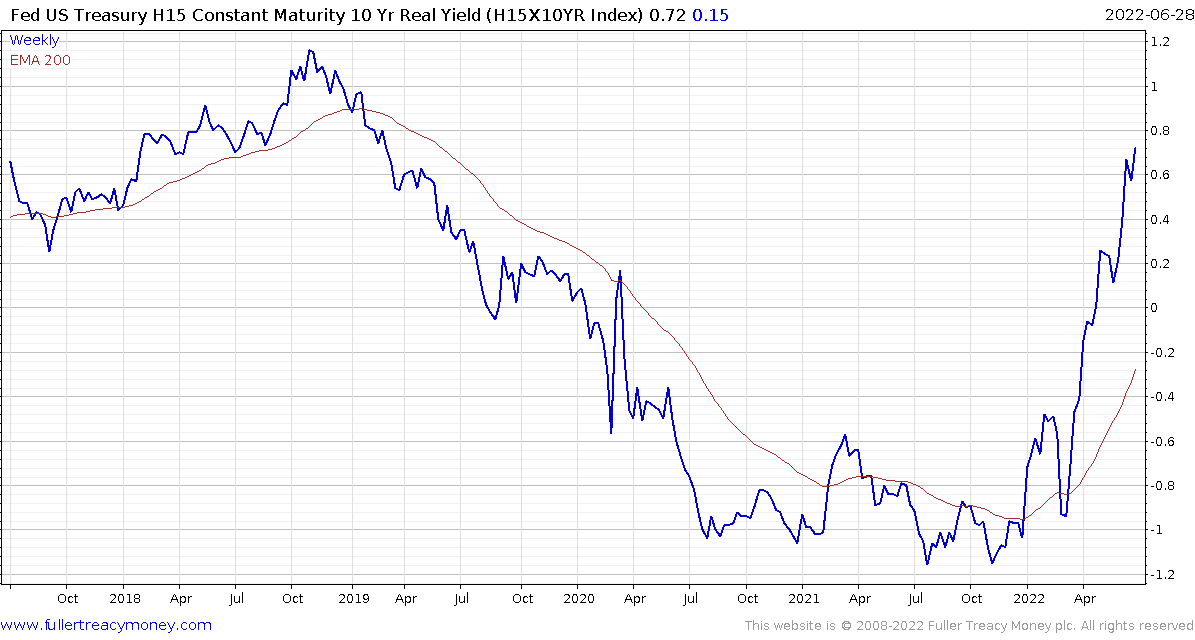Click the 0.8 y-axis label
Viewport: 1195px width, 640px height.
coord(1160,131)
